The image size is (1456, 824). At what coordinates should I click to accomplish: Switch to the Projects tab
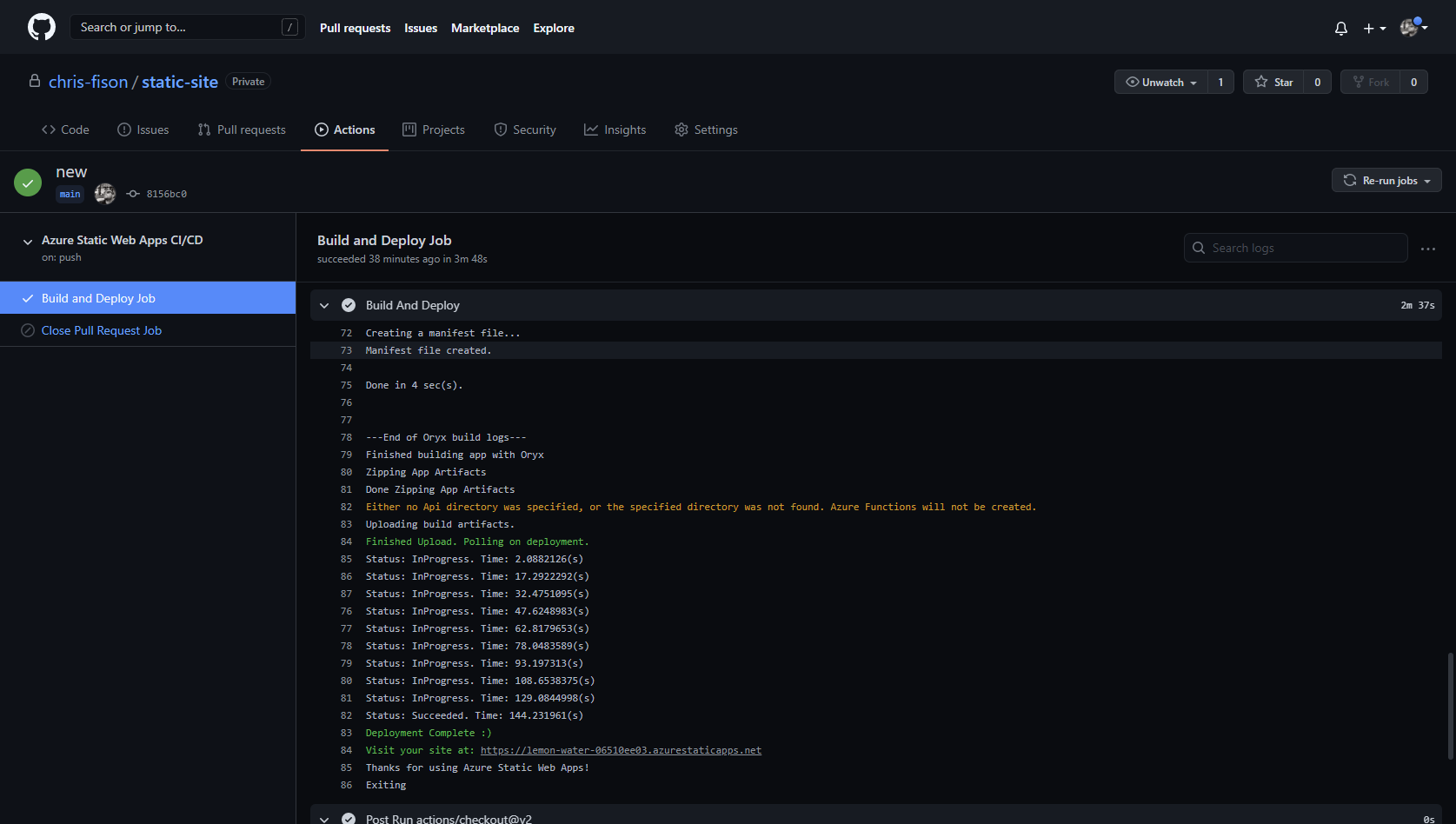coord(434,130)
